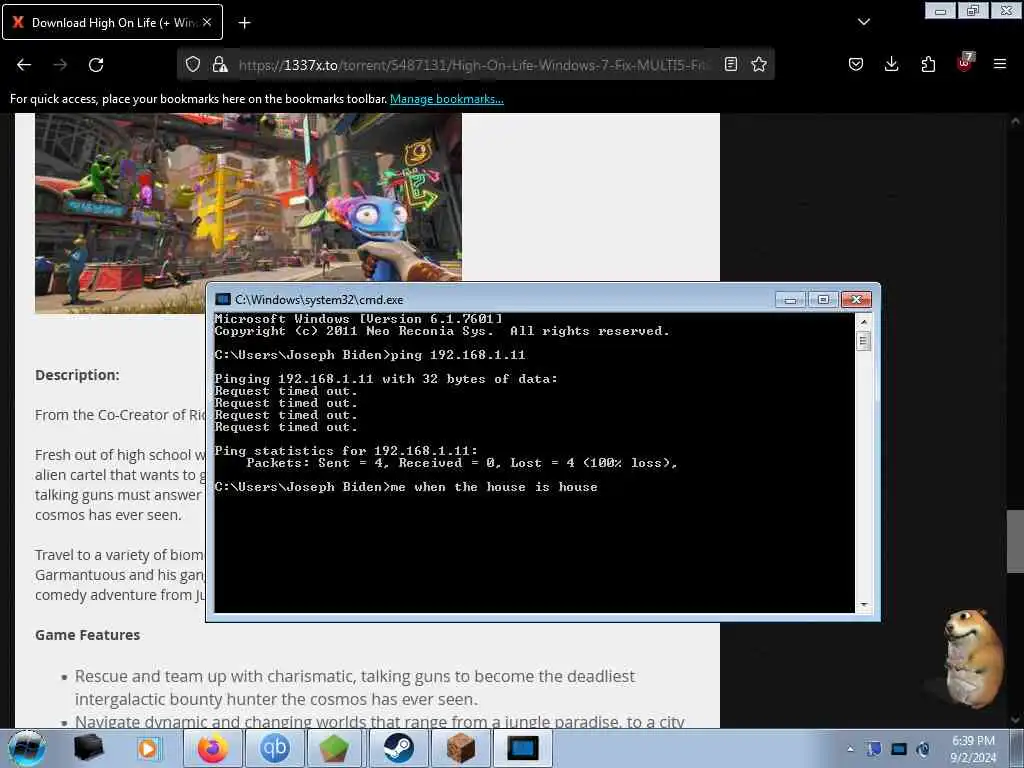Viewport: 1024px width, 768px height.
Task: Click the 'Rescue and team up' bullet text
Action: [x=355, y=688]
